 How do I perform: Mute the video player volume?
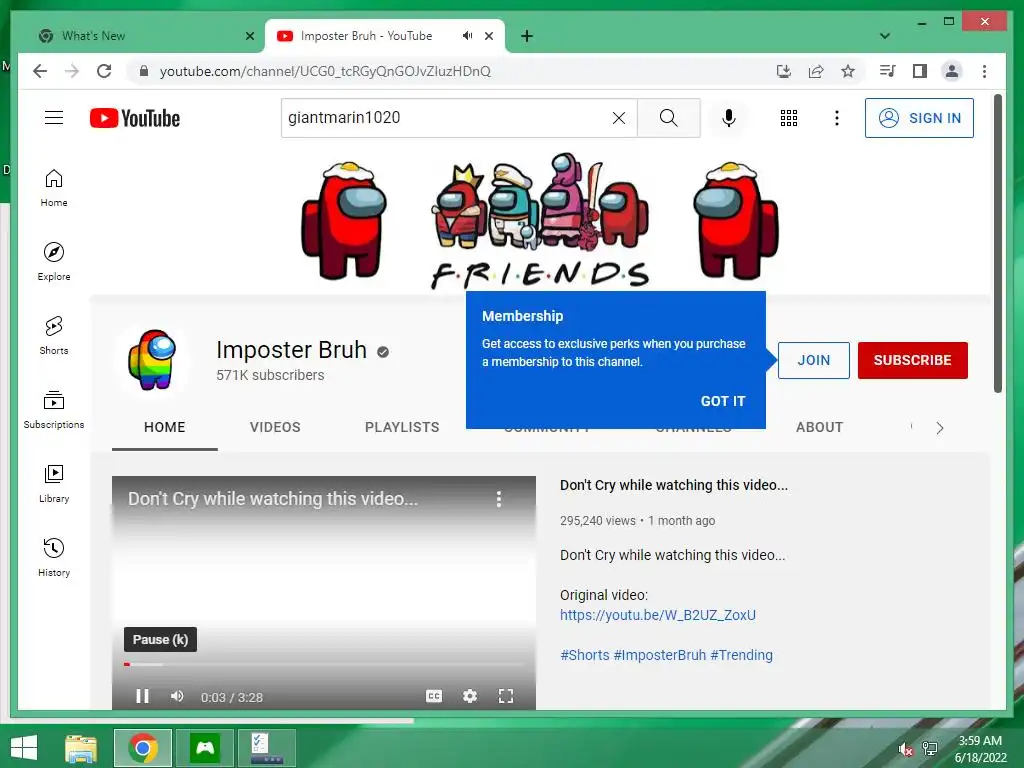pyautogui.click(x=177, y=696)
